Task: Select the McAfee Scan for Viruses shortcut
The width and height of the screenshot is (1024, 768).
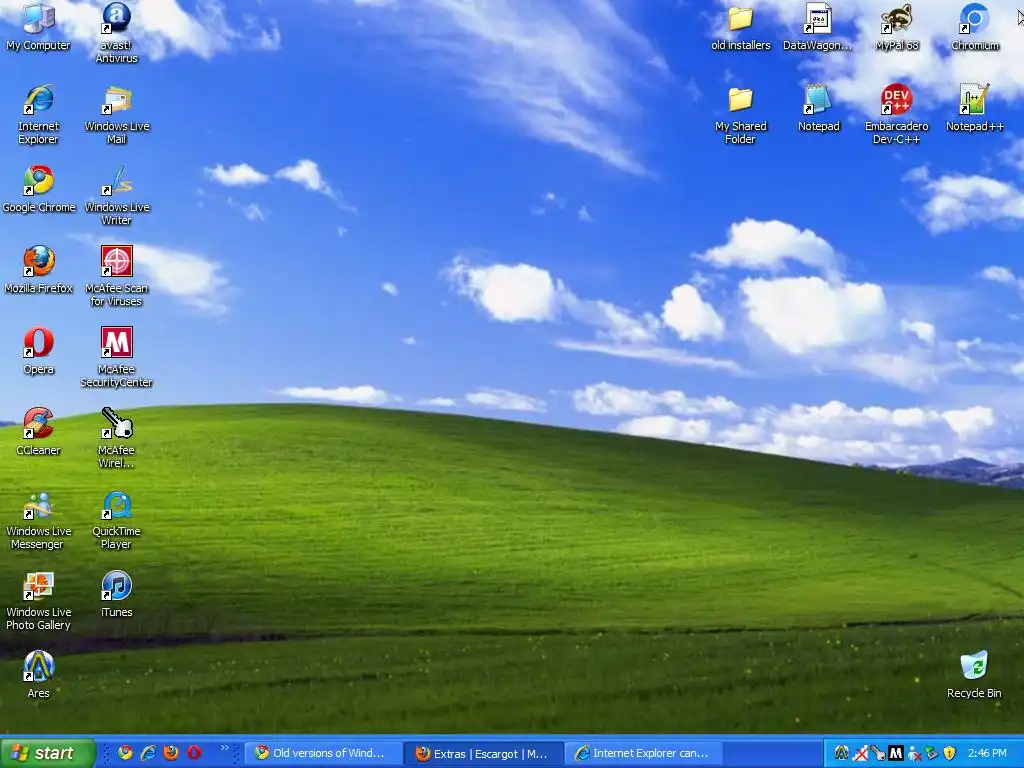Action: pos(116,276)
